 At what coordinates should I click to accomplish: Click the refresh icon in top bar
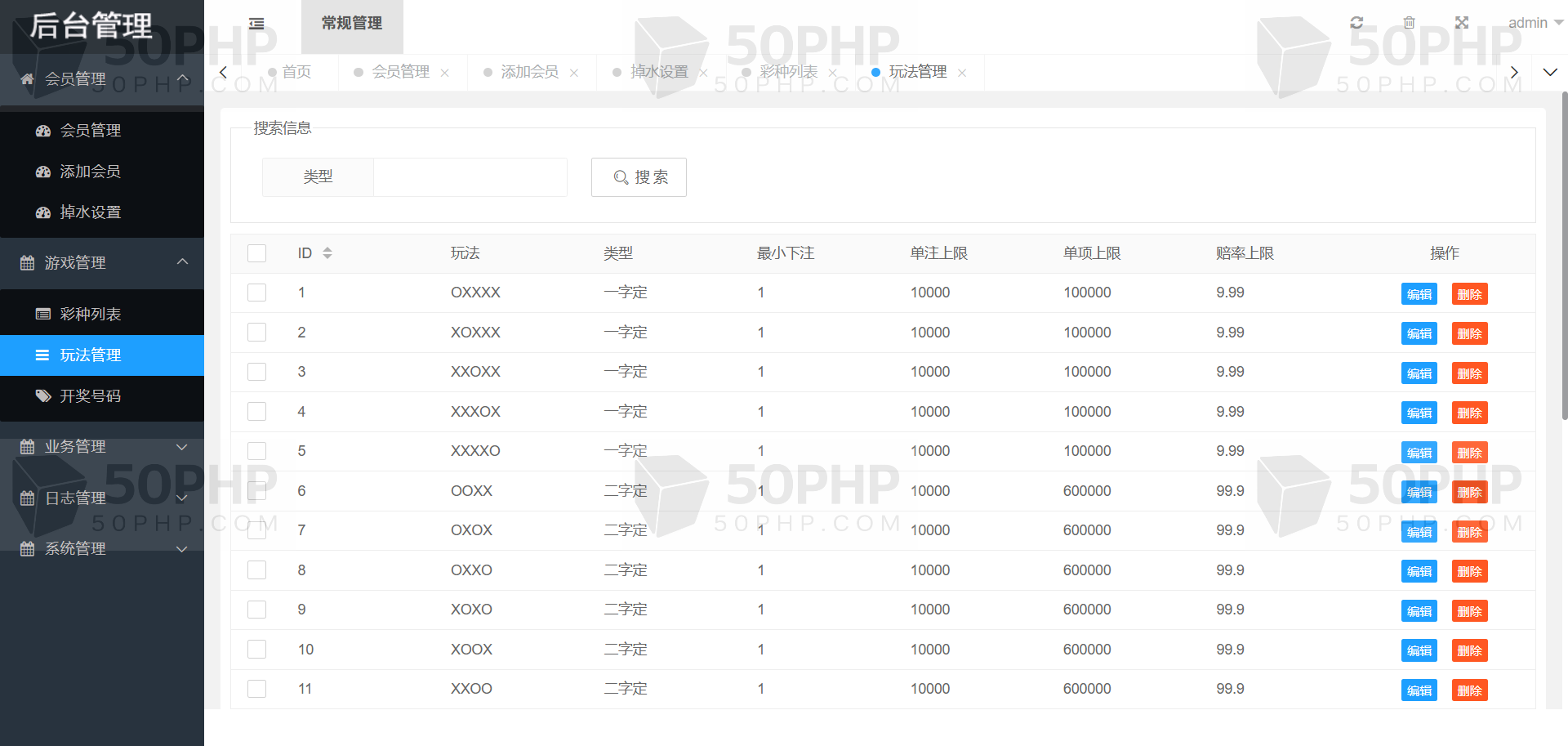1356,23
